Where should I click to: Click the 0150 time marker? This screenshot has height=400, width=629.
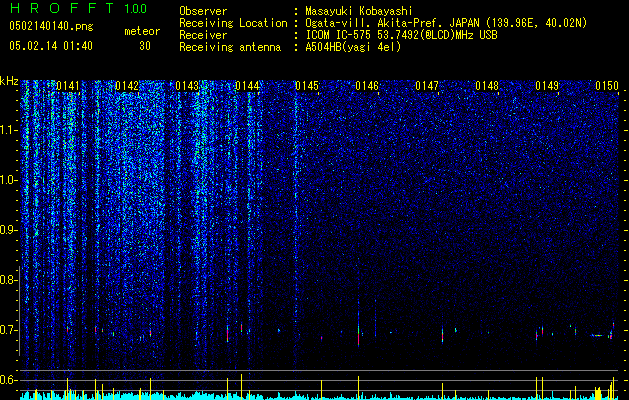(x=607, y=86)
